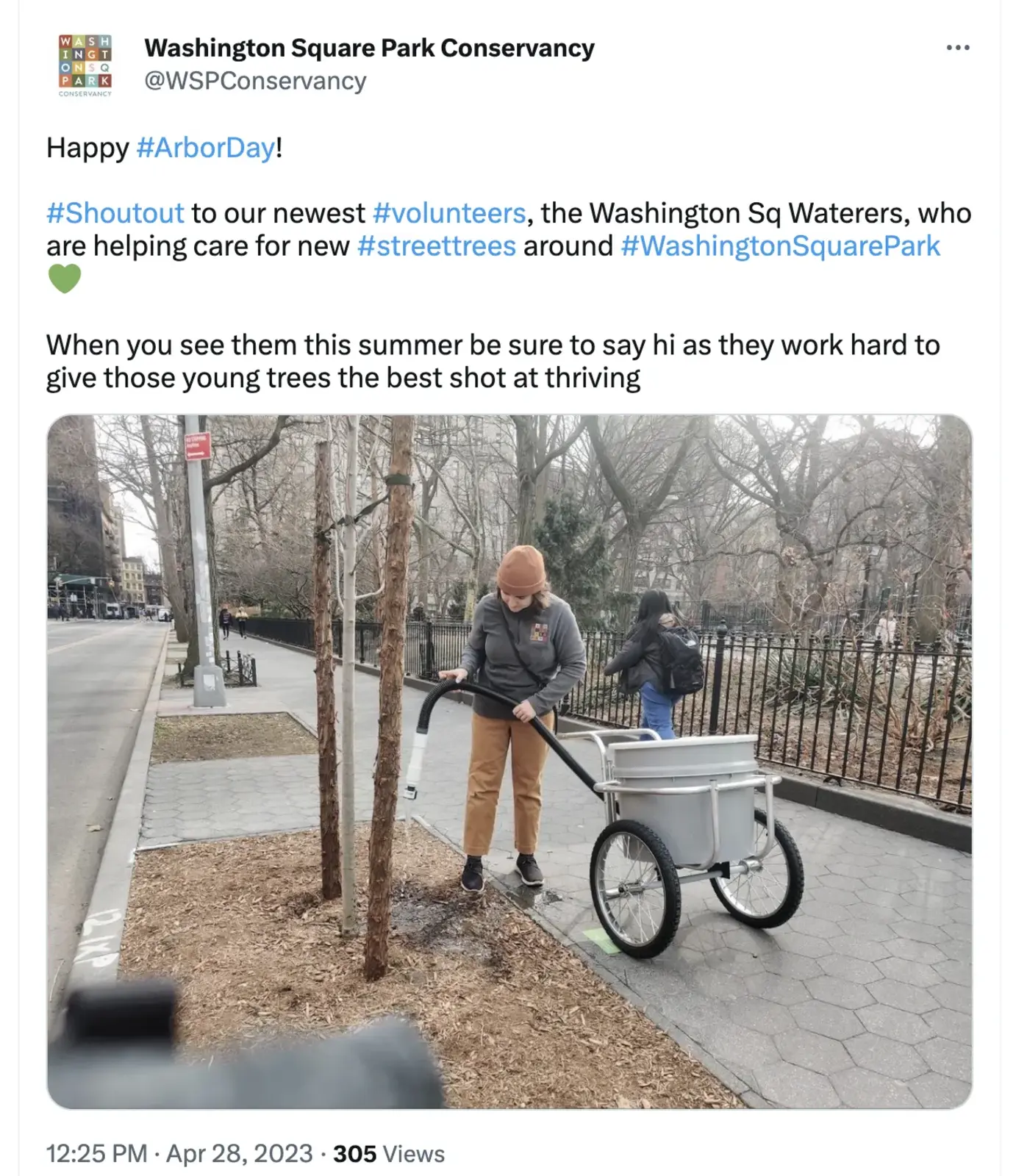Follow the #Shoutout hashtag link

[115, 213]
